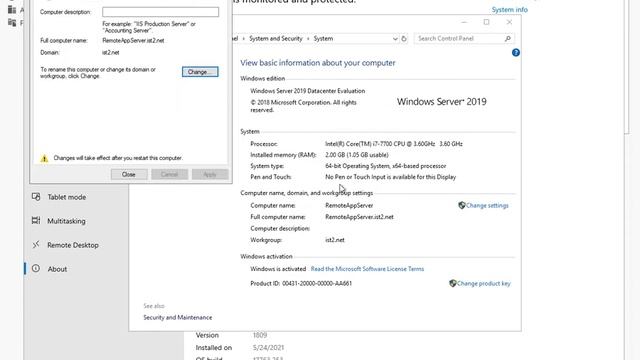
Task: Open Remote Desktop settings icon
Action: coord(36,245)
